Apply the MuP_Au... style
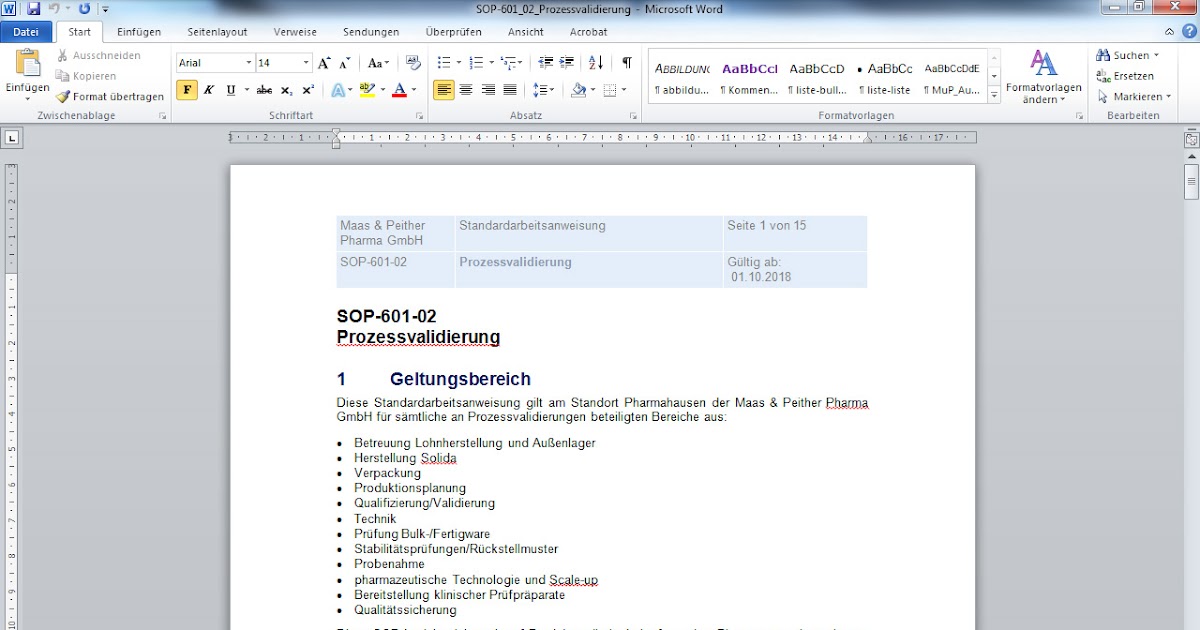 [x=952, y=78]
